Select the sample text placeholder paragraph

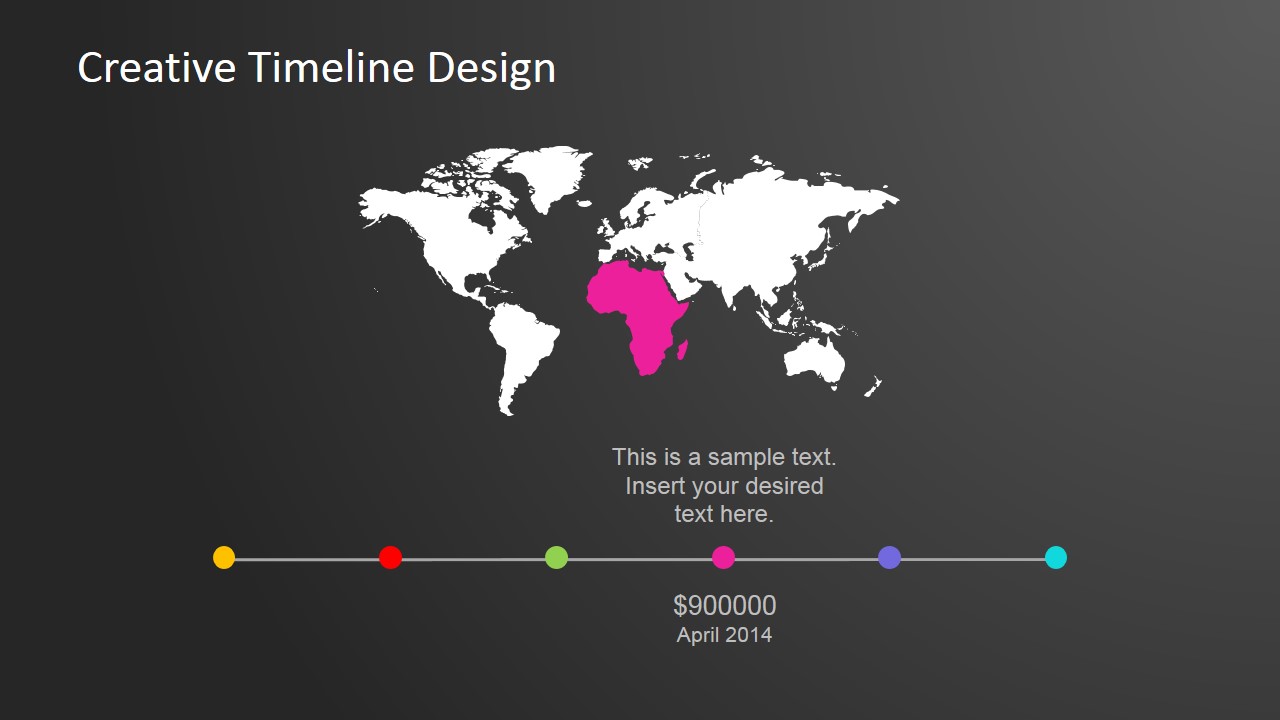[x=723, y=486]
